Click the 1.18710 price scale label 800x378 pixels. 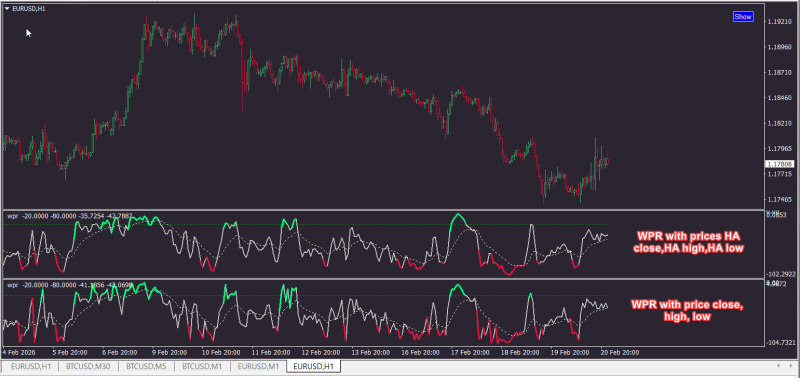tap(780, 73)
